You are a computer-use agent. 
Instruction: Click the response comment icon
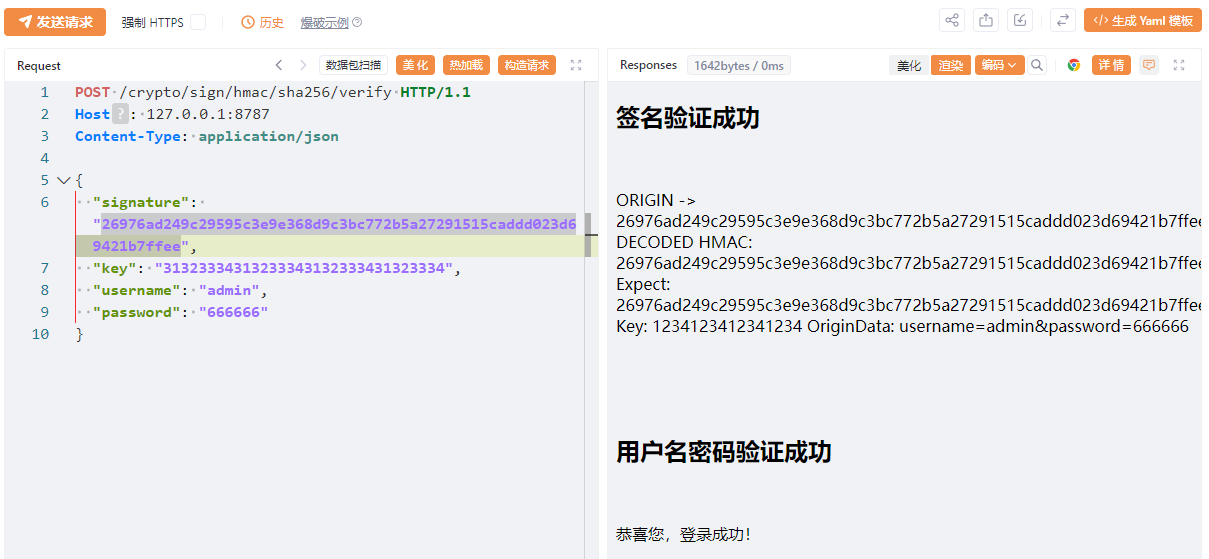(1149, 65)
